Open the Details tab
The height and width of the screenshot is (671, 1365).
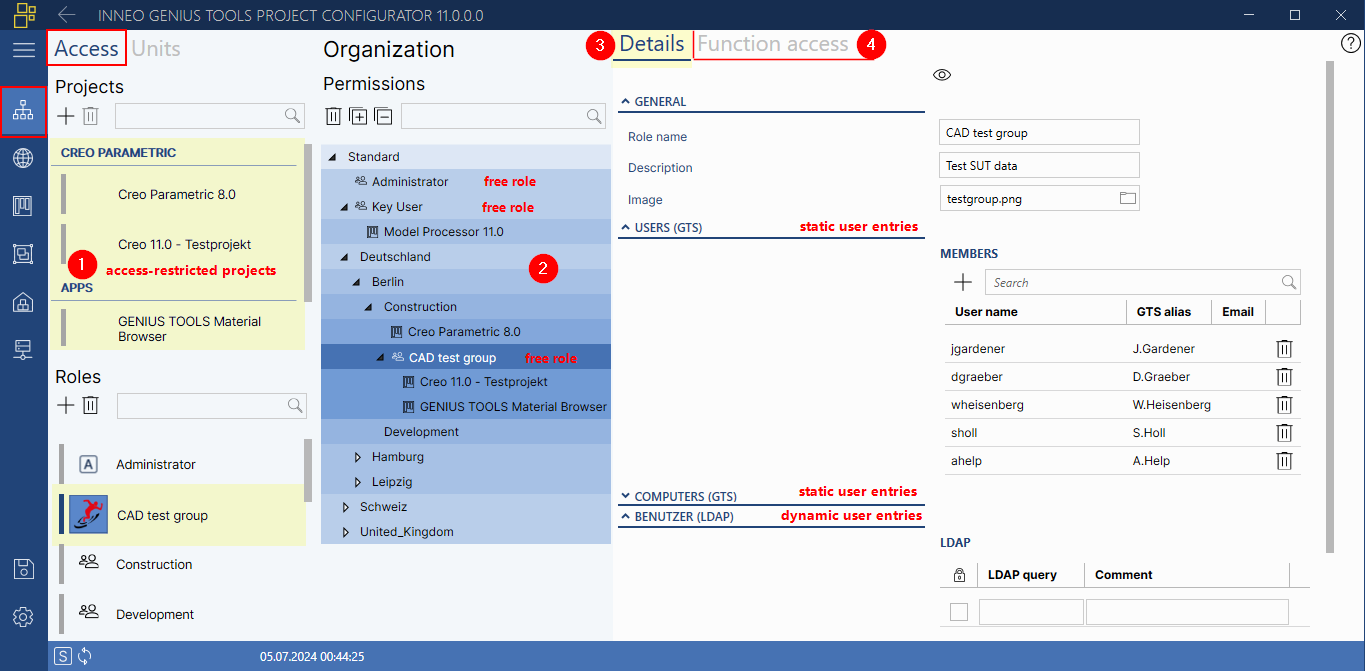pyautogui.click(x=652, y=44)
